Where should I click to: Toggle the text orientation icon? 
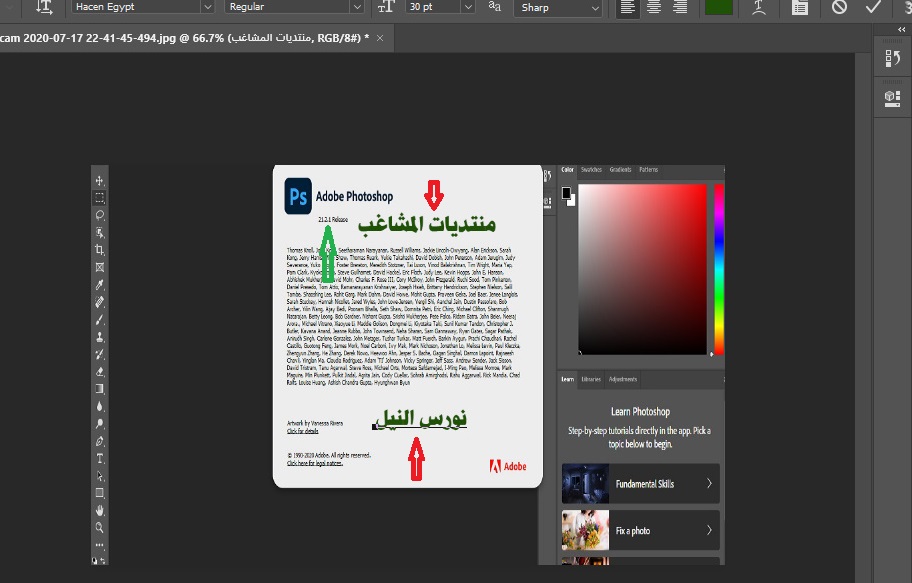tap(44, 7)
